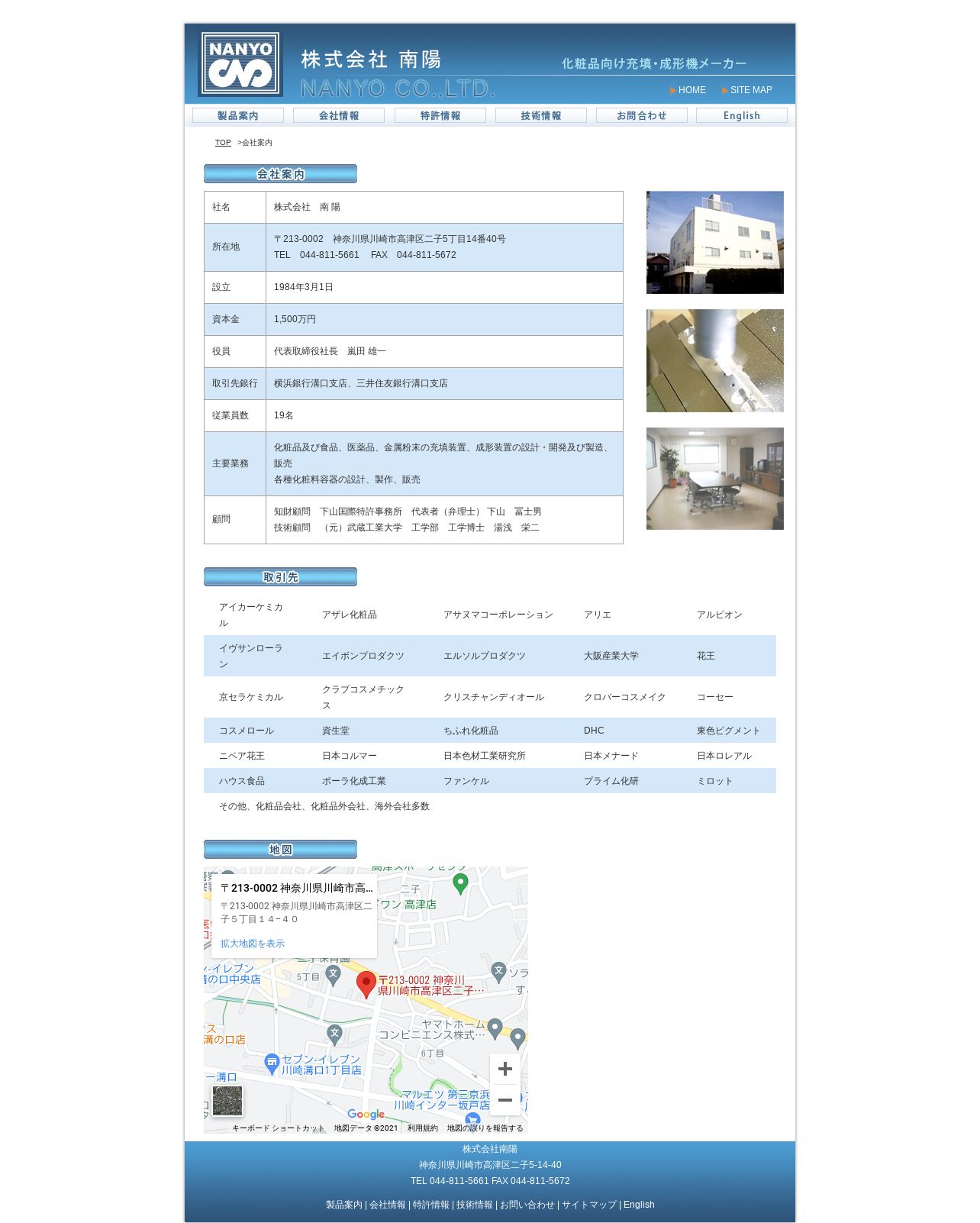Open お問合わせ navigation tab
The width and height of the screenshot is (980, 1223).
coord(642,115)
